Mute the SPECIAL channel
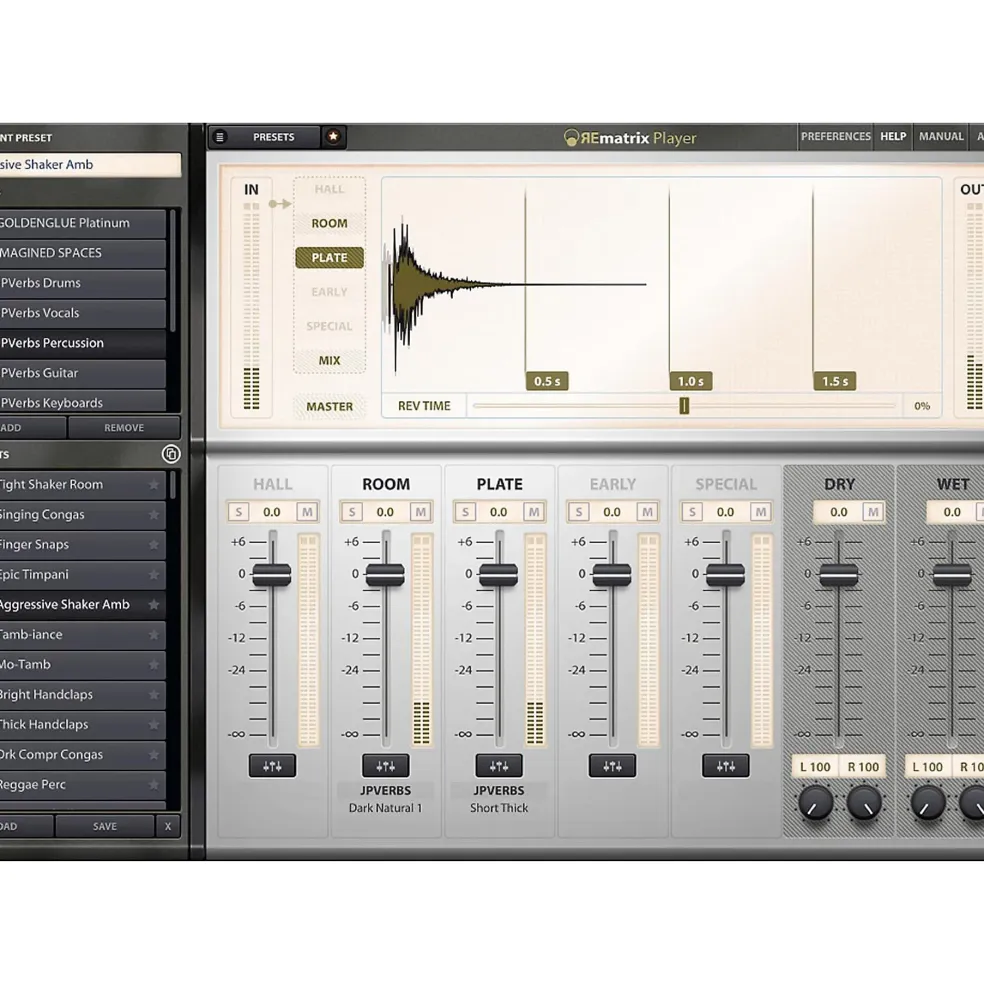The image size is (984, 985). (x=760, y=512)
